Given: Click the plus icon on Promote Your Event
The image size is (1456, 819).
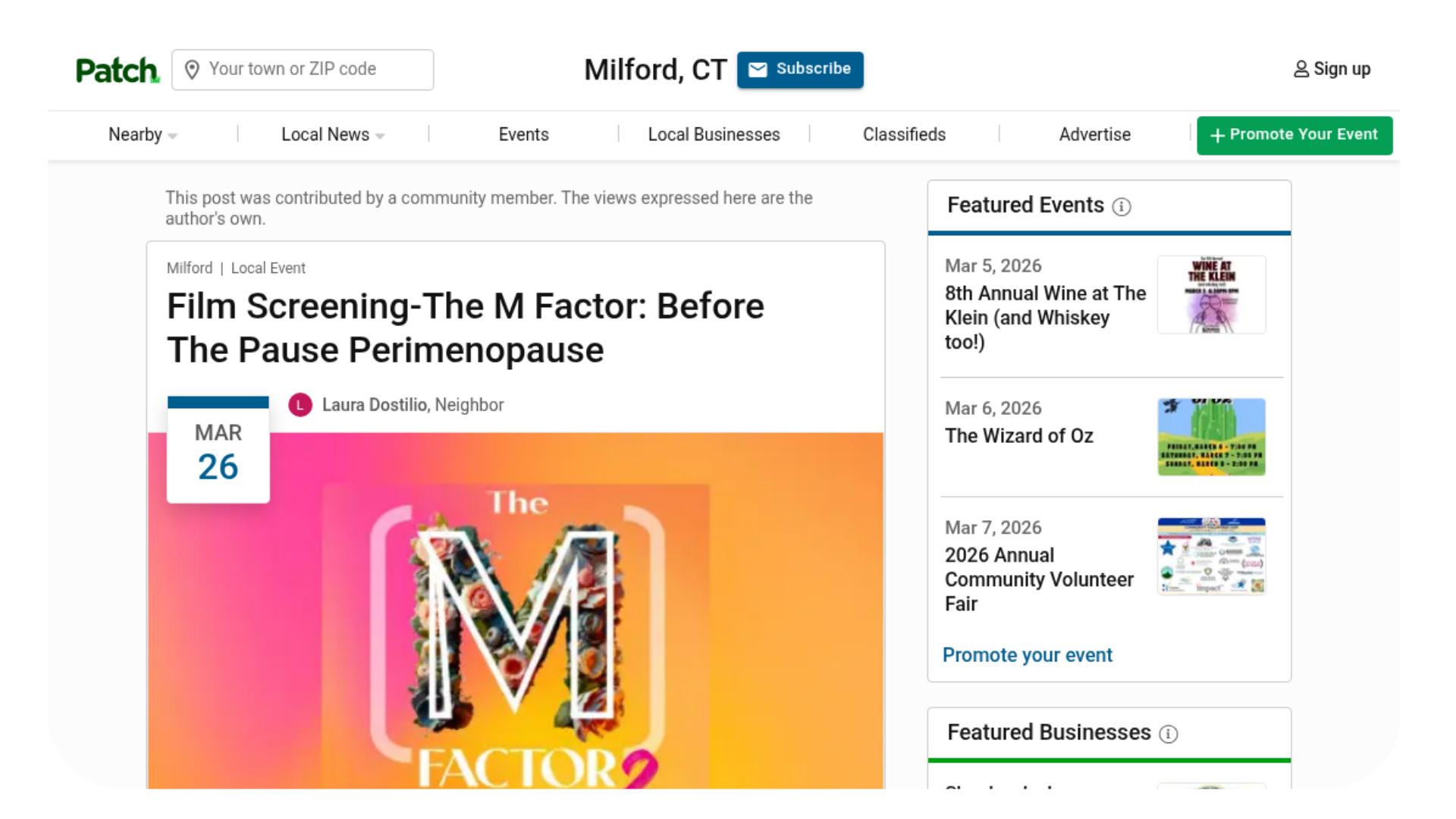Looking at the screenshot, I should click(1217, 136).
